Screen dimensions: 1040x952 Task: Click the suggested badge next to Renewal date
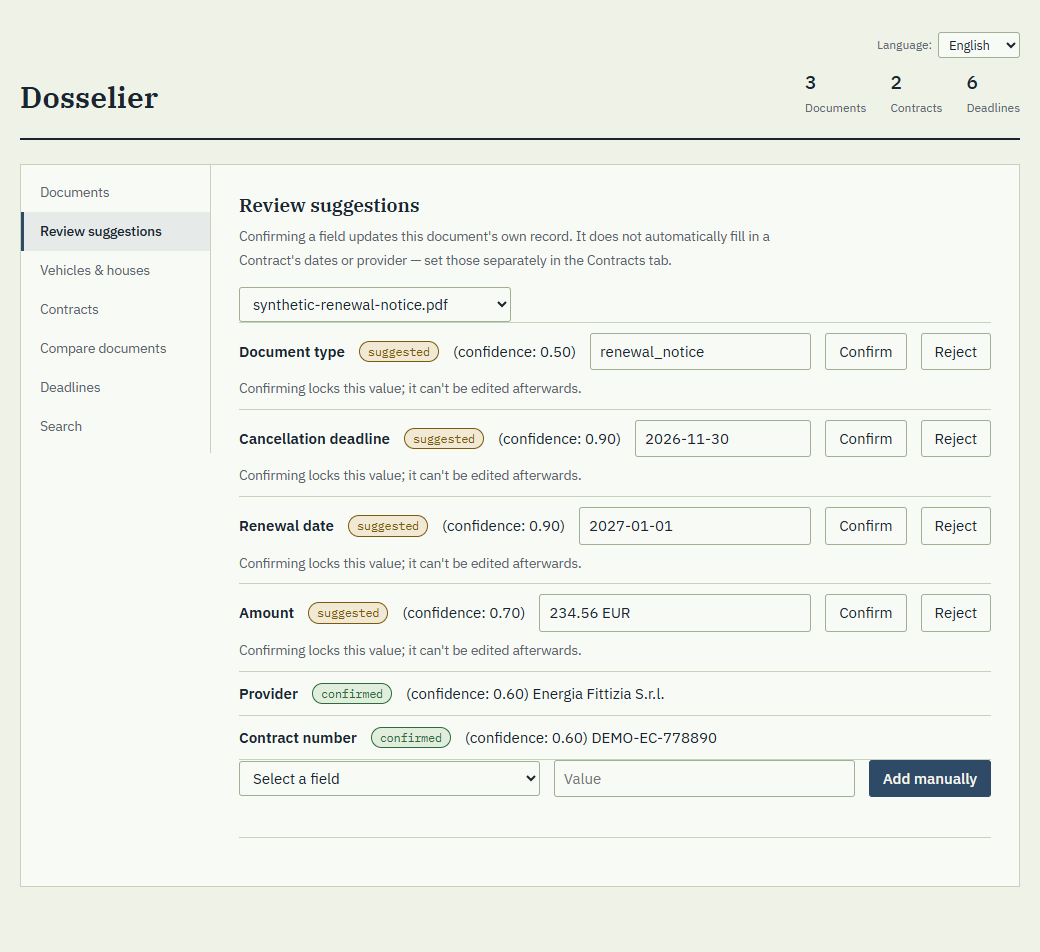point(388,526)
